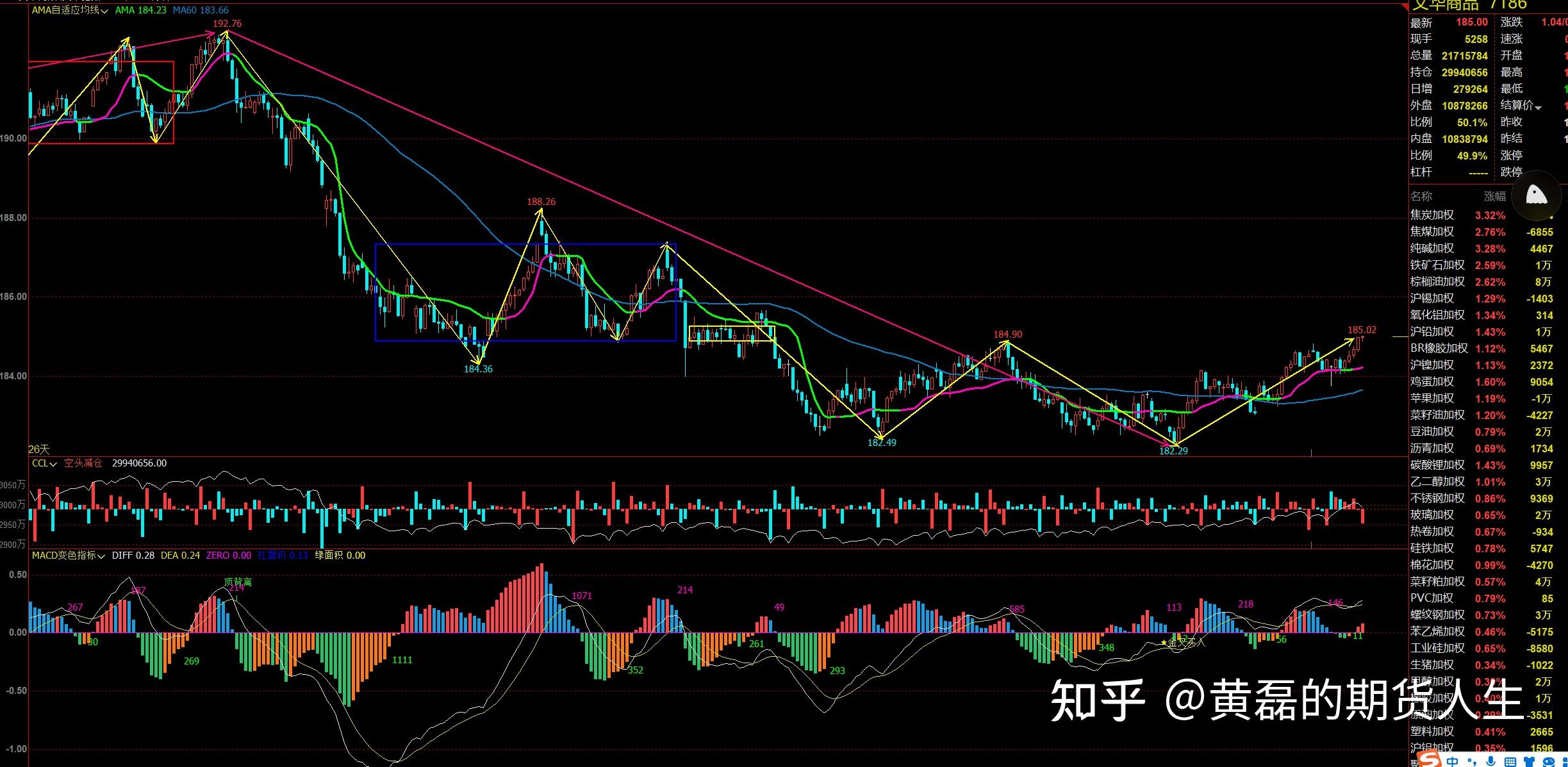
Task: Select the 工业硅加权 row
Action: point(1481,648)
